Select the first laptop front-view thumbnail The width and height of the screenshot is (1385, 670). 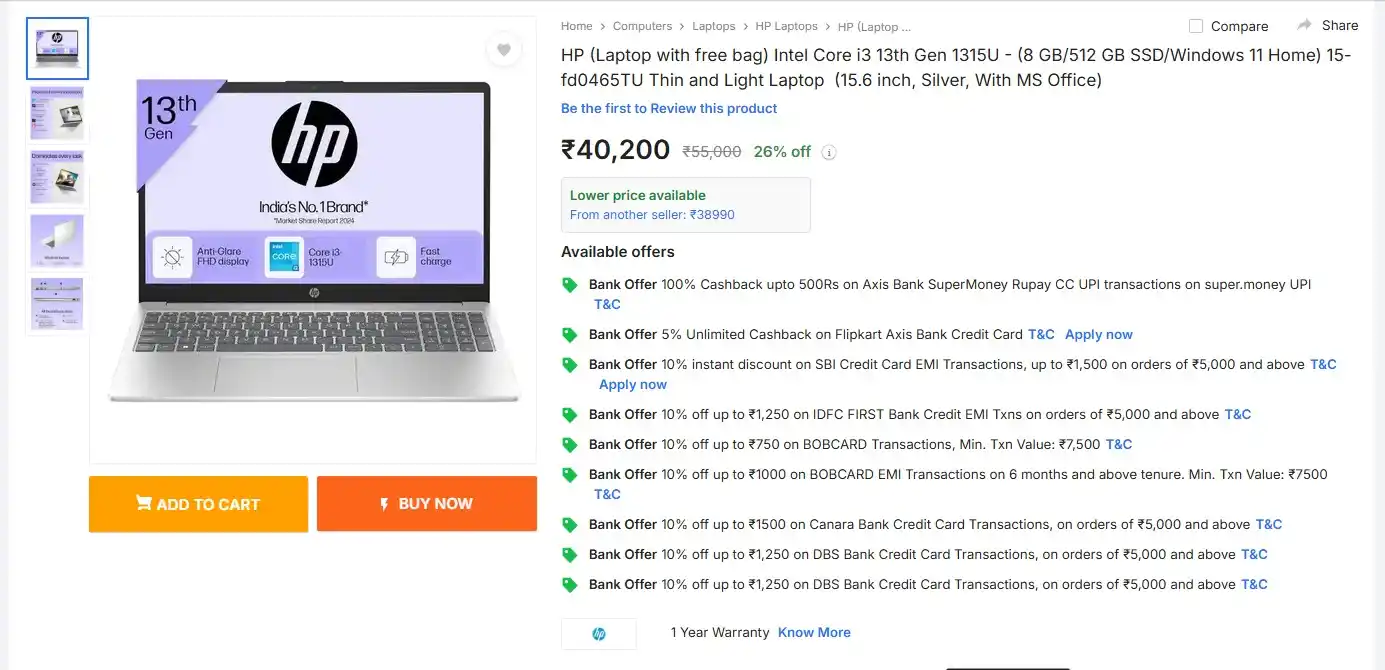[x=57, y=48]
